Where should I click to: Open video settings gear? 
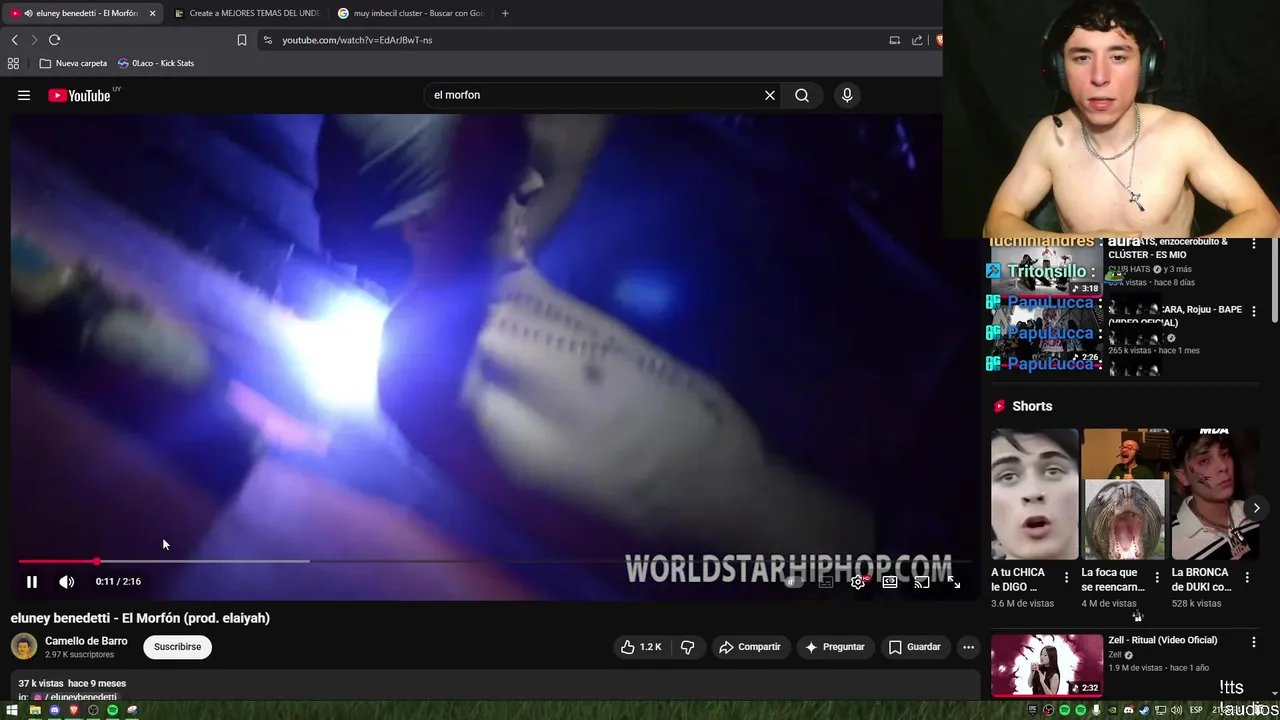click(858, 582)
